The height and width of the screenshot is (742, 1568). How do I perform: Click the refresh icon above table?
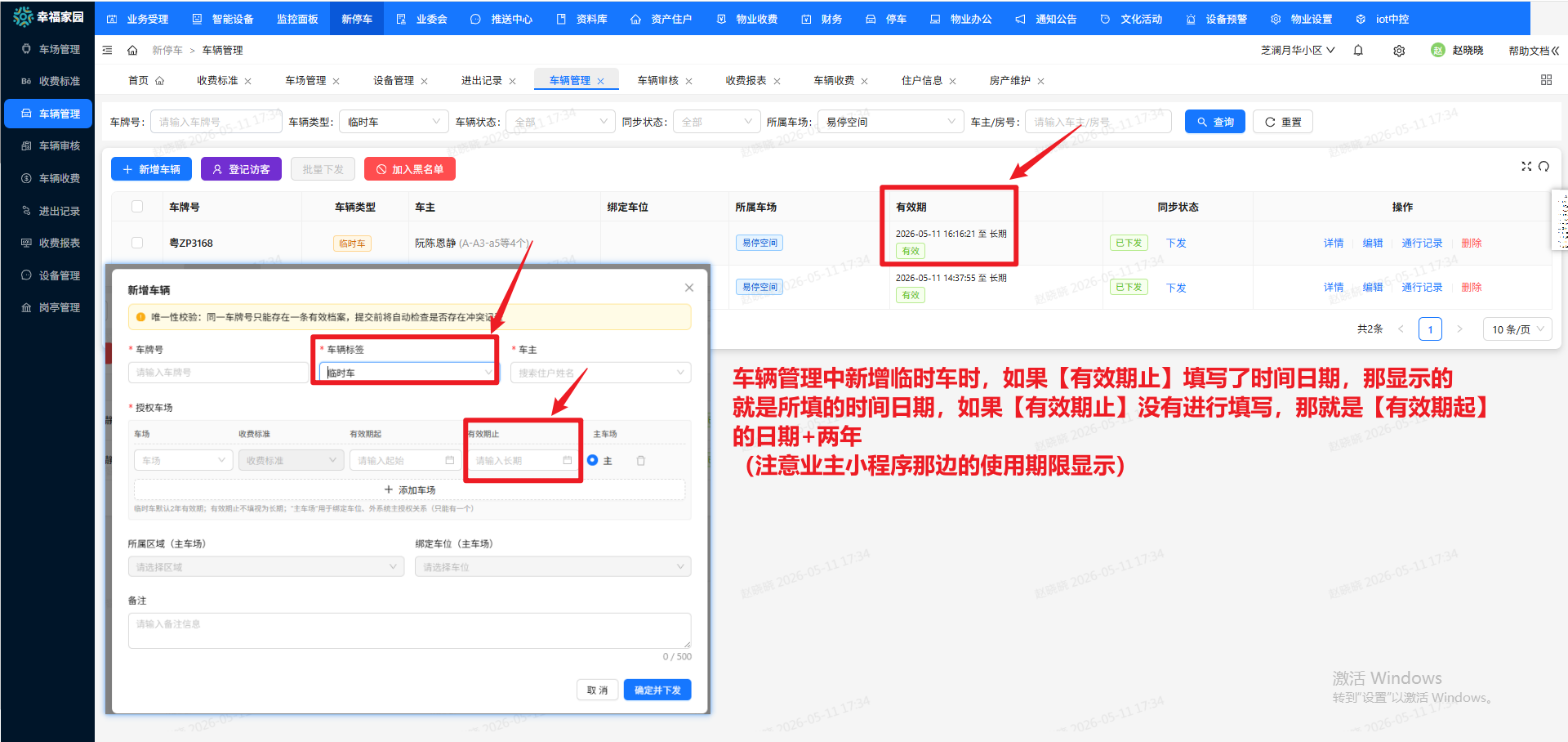pos(1543,166)
